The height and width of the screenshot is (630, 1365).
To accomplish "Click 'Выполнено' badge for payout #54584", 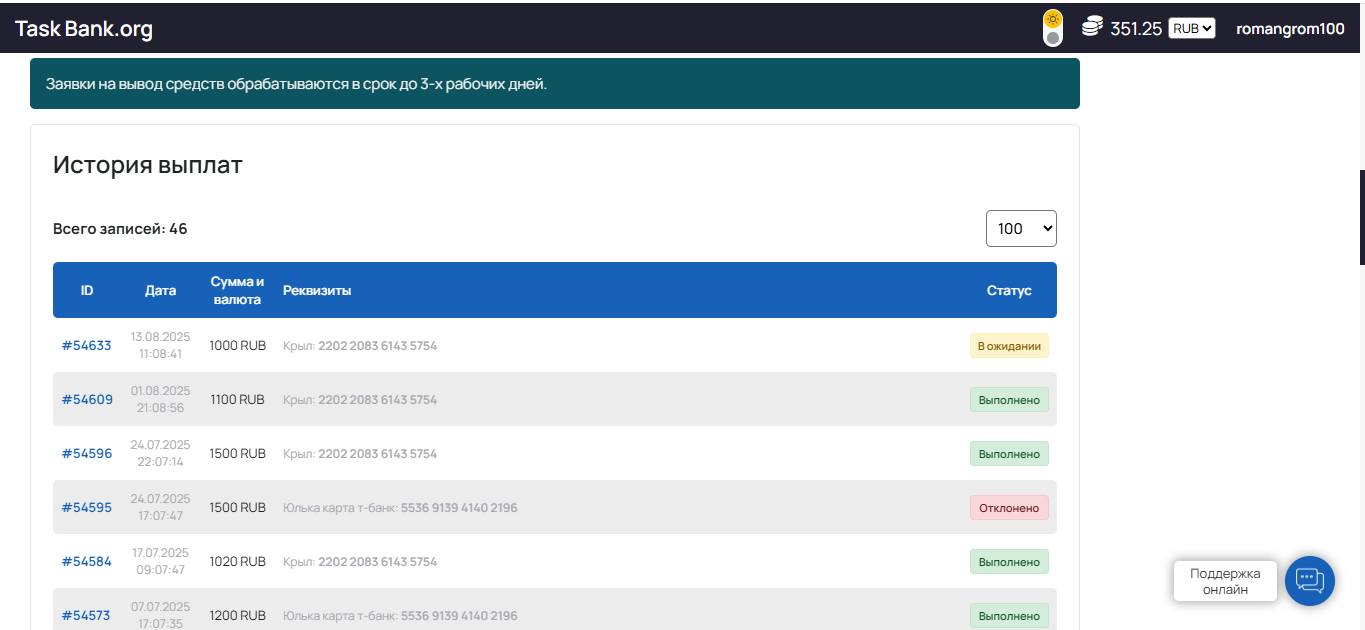I will [x=1009, y=562].
